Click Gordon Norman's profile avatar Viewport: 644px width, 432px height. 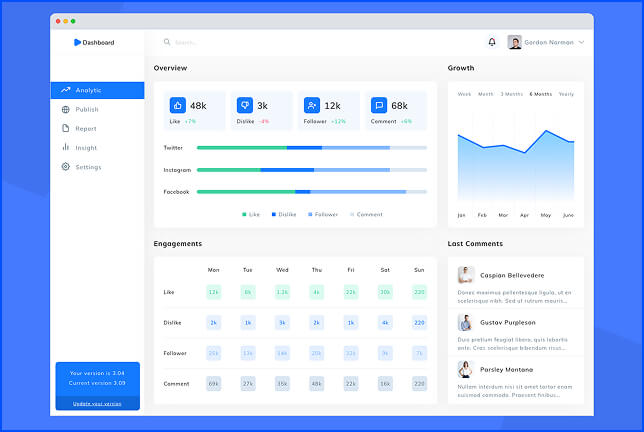515,42
